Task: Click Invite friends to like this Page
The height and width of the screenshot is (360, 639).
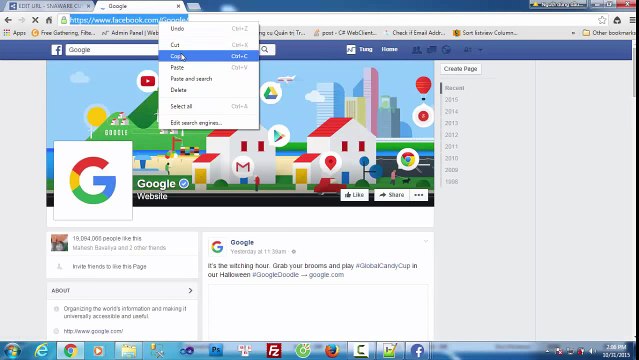Action: 109,267
